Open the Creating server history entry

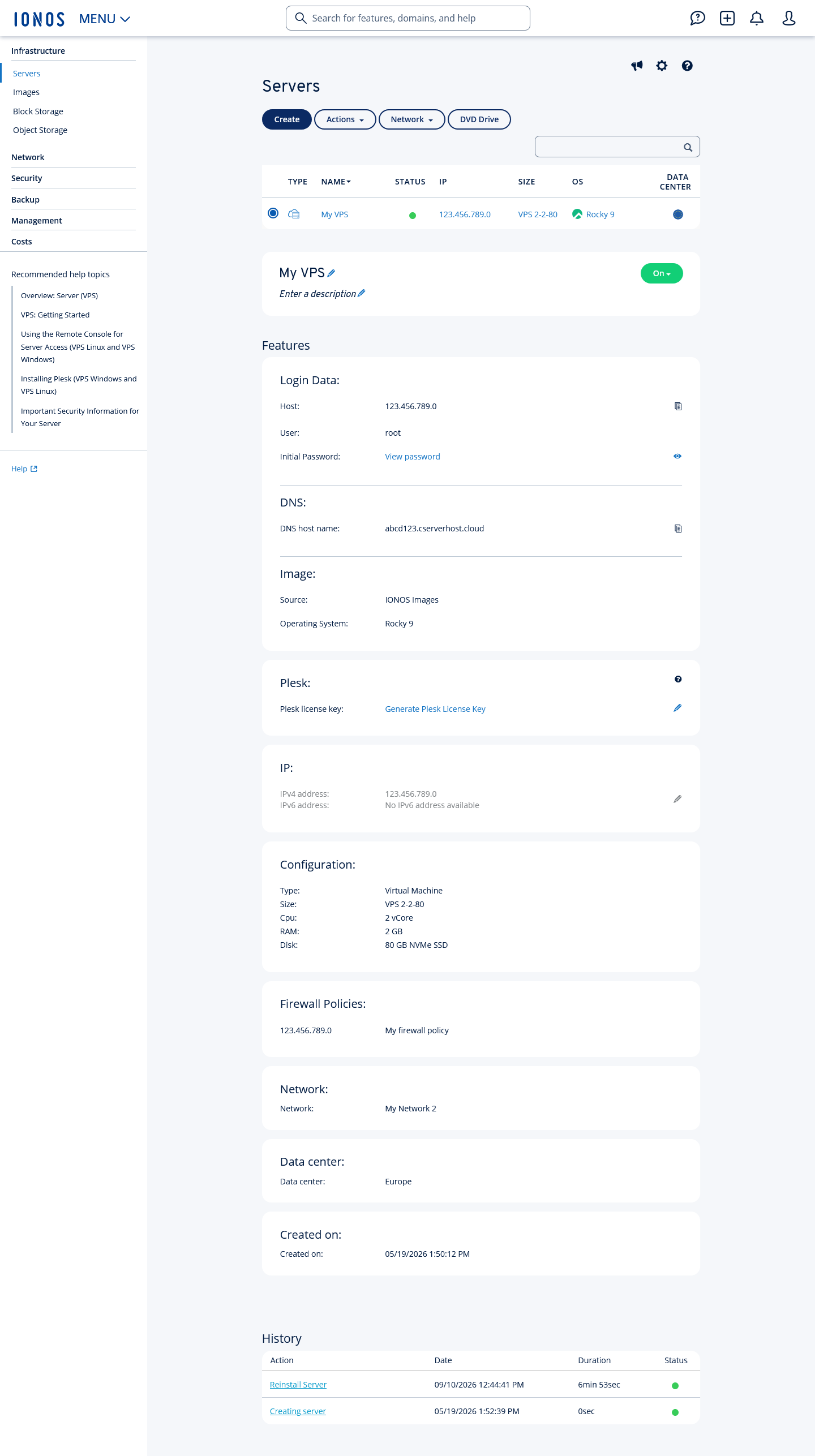298,1411
